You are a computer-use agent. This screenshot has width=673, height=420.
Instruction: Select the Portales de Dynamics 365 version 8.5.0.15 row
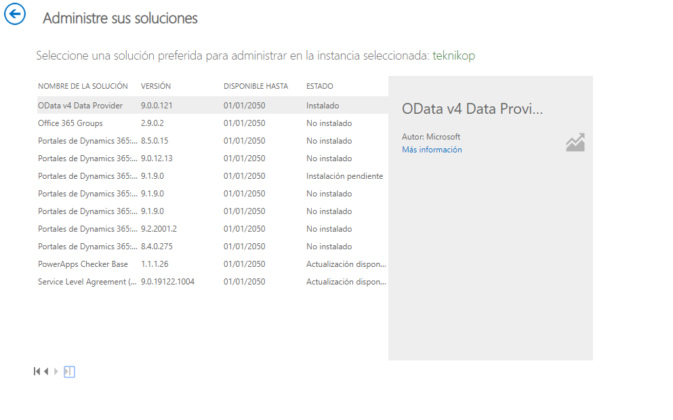[212, 141]
